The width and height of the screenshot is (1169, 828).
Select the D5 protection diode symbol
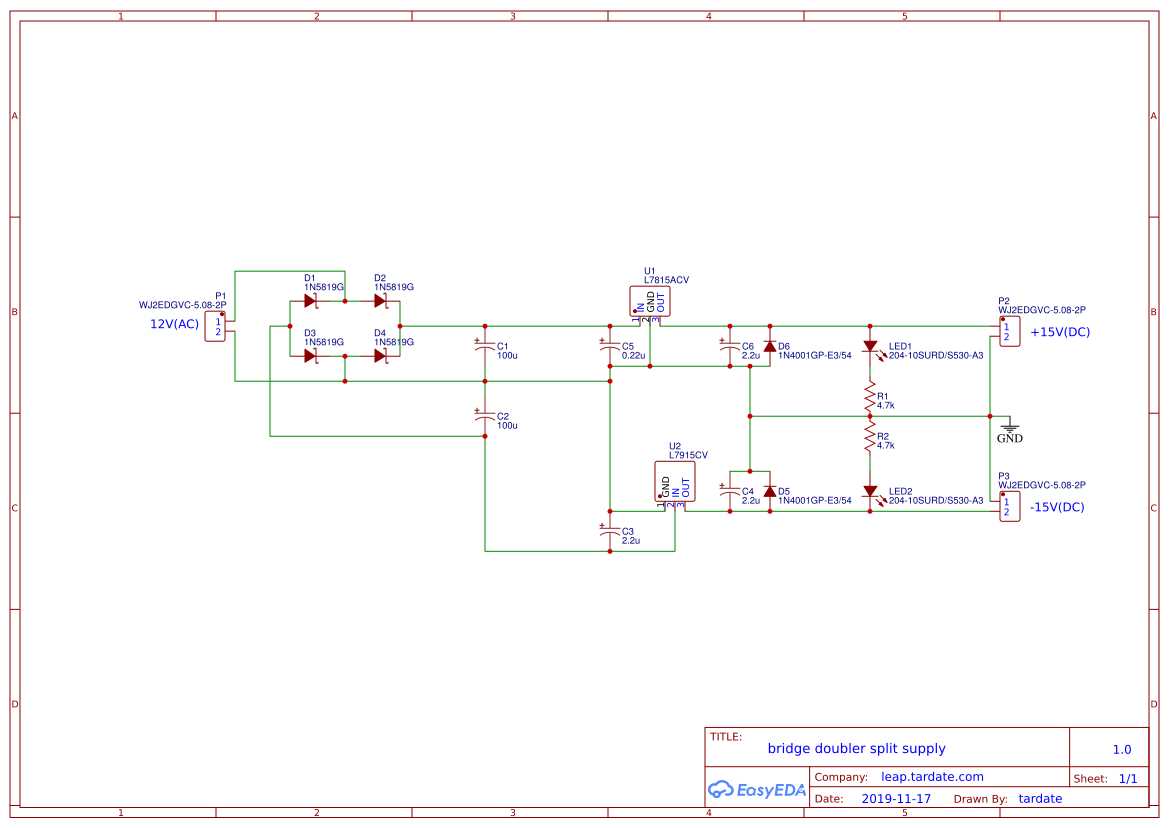pos(770,492)
